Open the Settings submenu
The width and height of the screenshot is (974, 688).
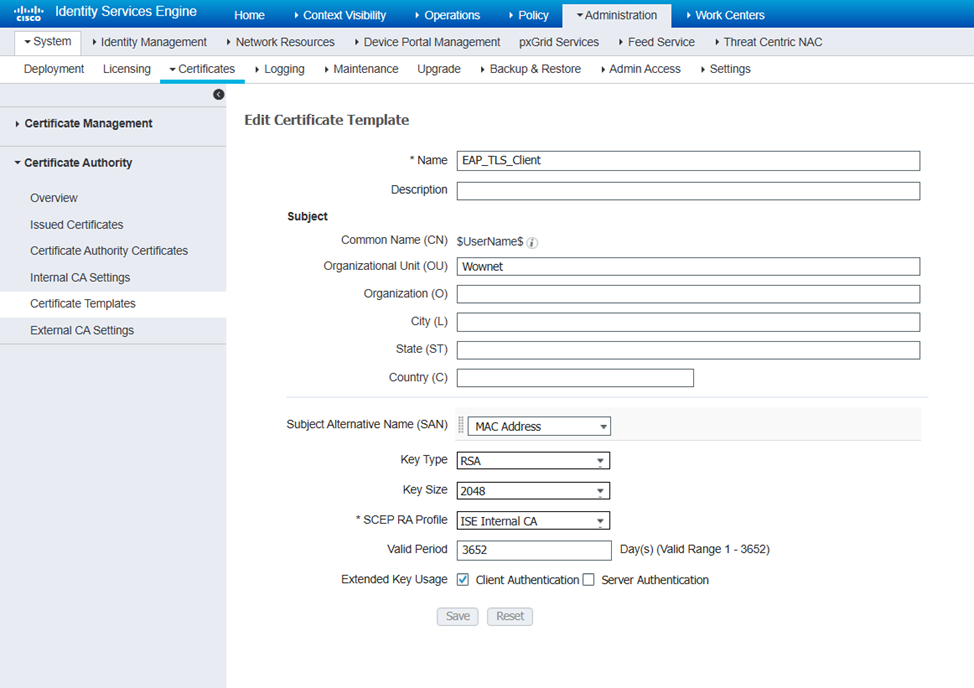click(726, 69)
